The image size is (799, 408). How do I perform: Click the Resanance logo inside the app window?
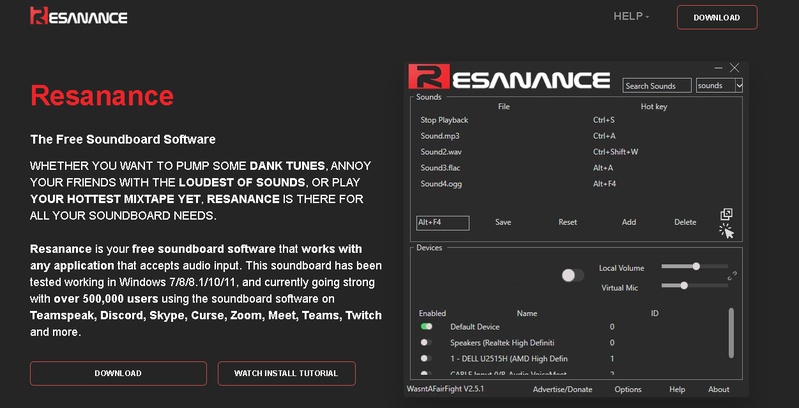click(509, 77)
